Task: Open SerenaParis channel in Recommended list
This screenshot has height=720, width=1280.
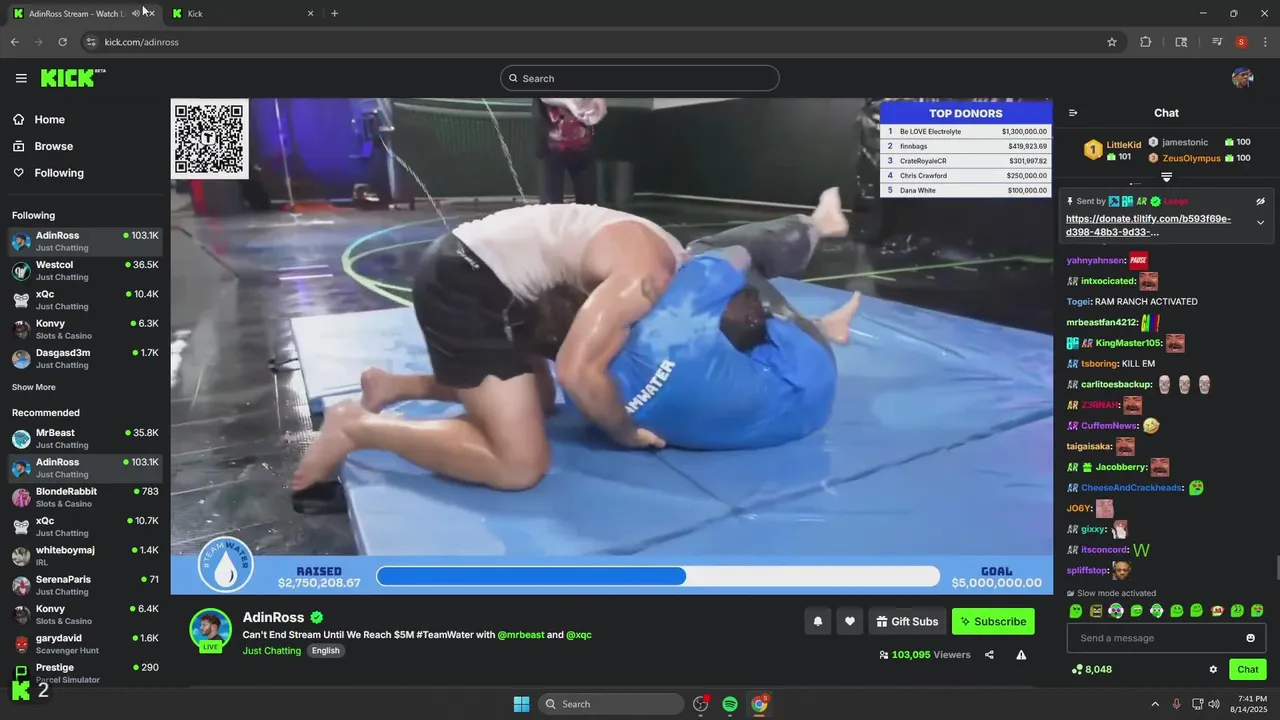Action: [85, 585]
